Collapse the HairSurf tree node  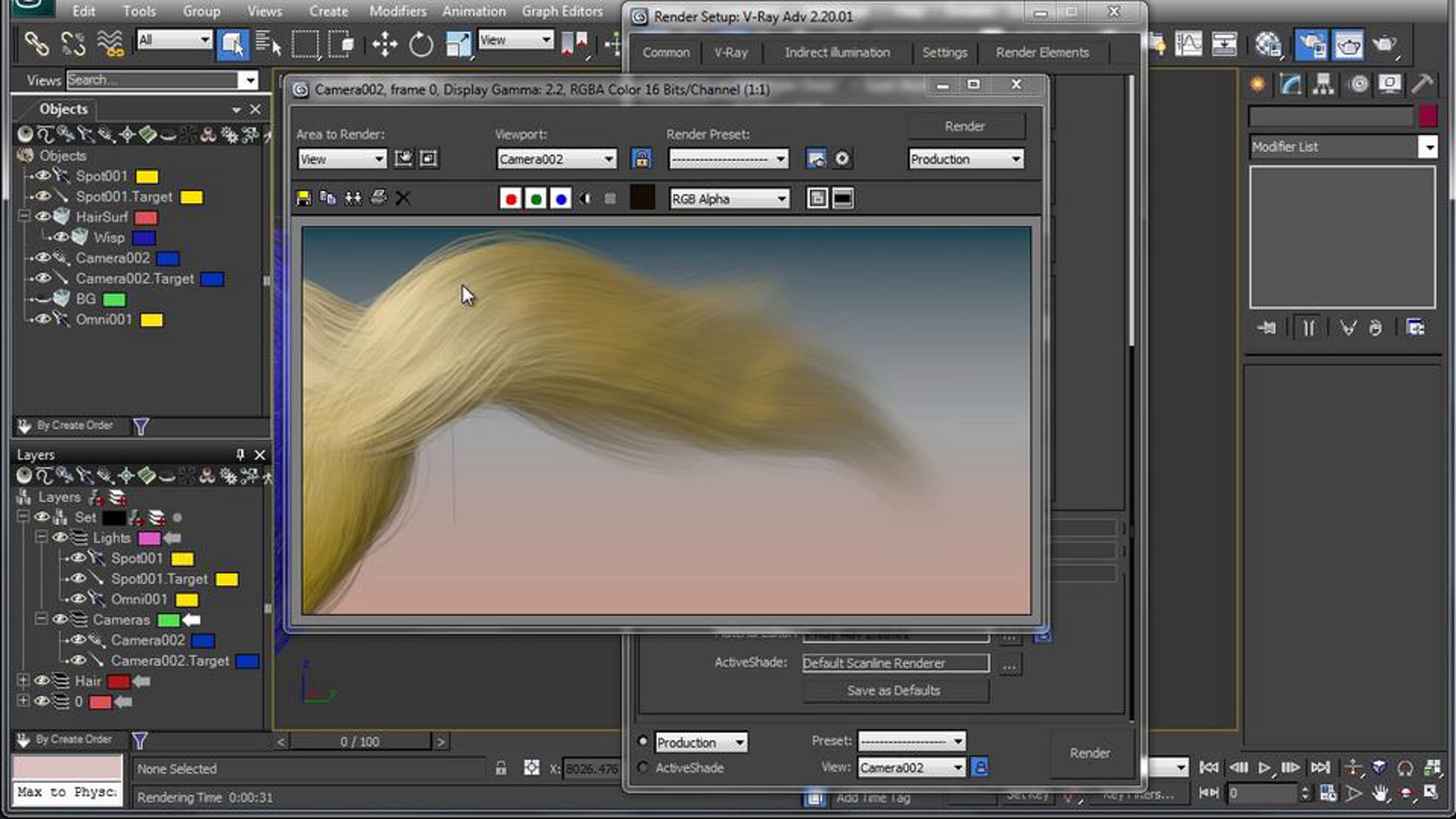(x=24, y=216)
